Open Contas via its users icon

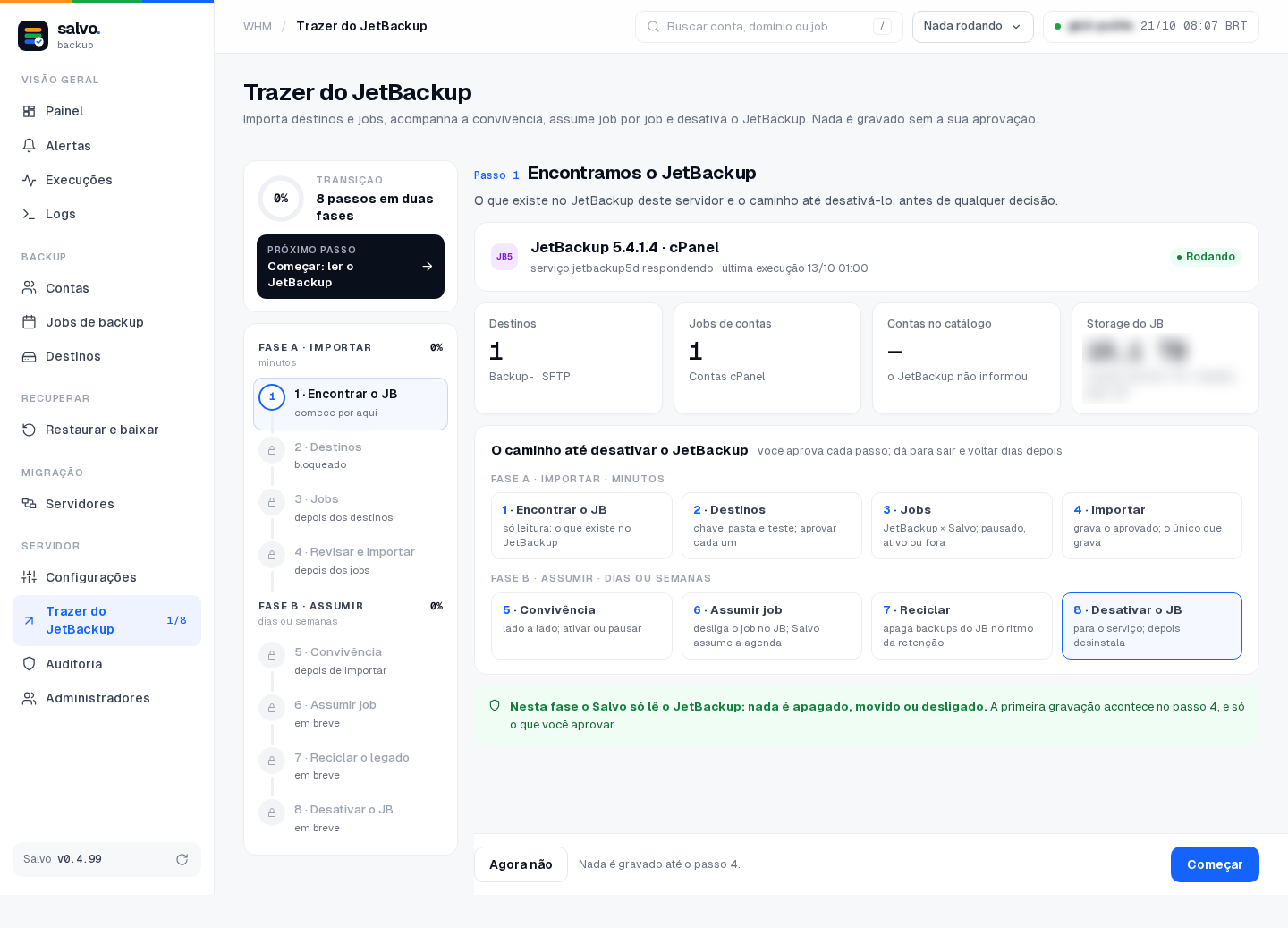[30, 288]
